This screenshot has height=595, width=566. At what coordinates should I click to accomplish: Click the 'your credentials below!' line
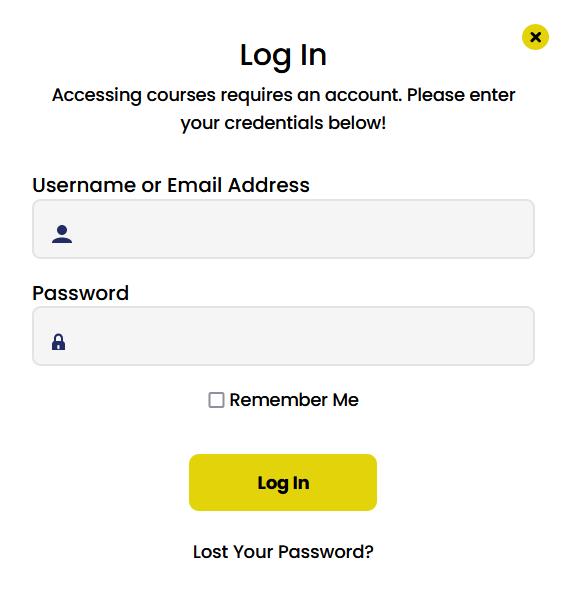coord(283,123)
